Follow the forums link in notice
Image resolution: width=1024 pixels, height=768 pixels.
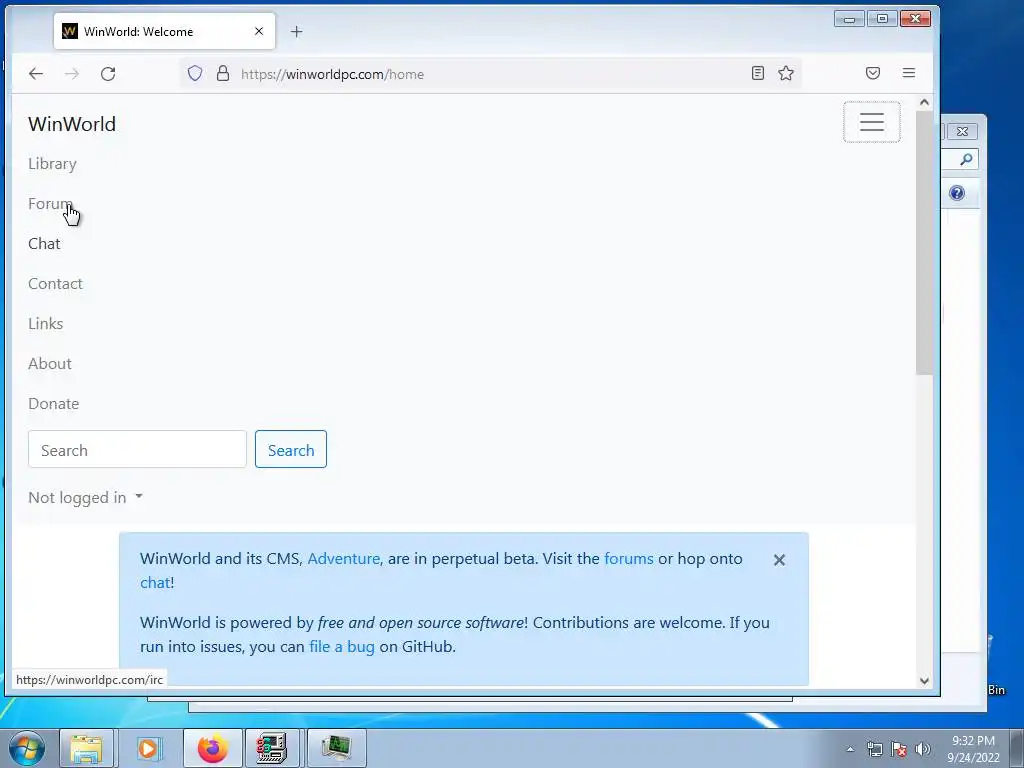click(628, 559)
